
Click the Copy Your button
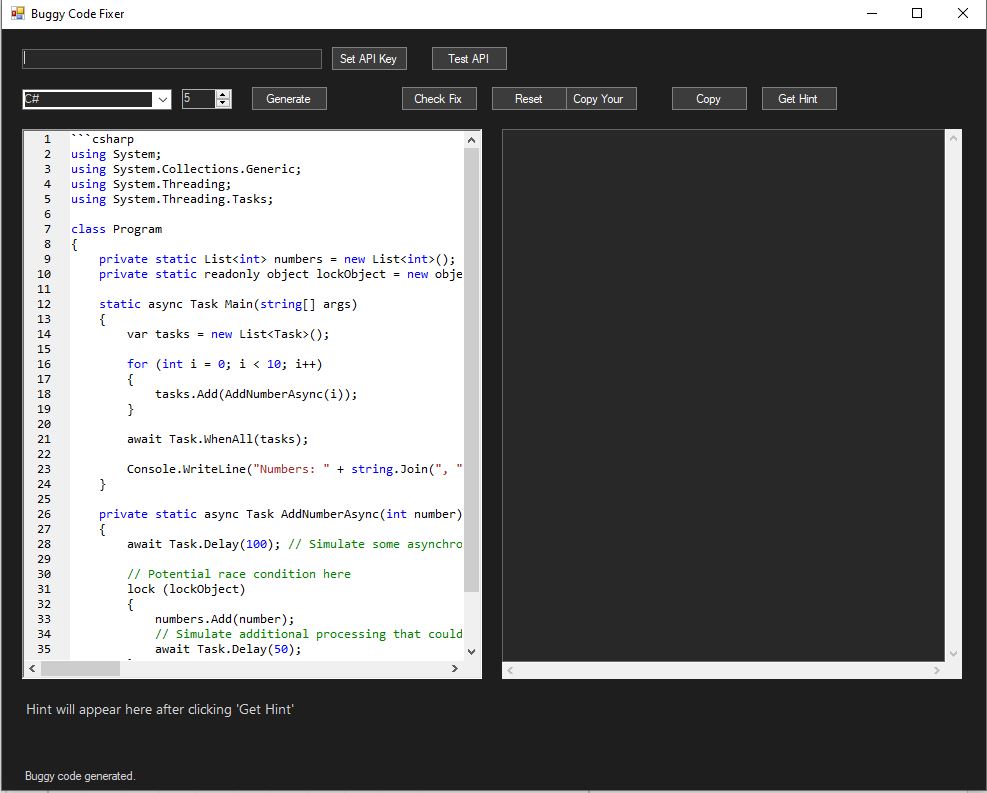(x=601, y=99)
